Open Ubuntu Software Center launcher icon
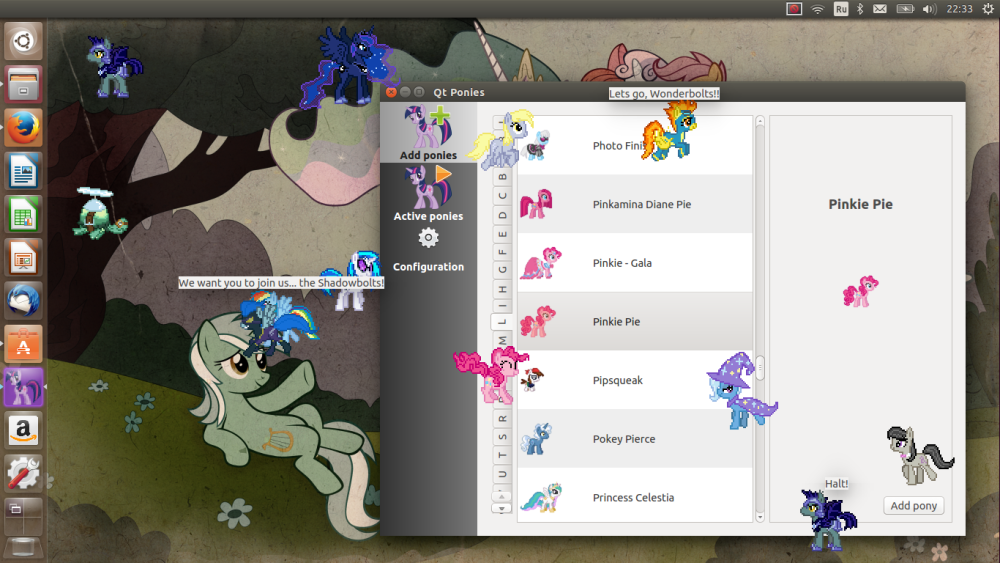Image resolution: width=1000 pixels, height=563 pixels. 24,344
